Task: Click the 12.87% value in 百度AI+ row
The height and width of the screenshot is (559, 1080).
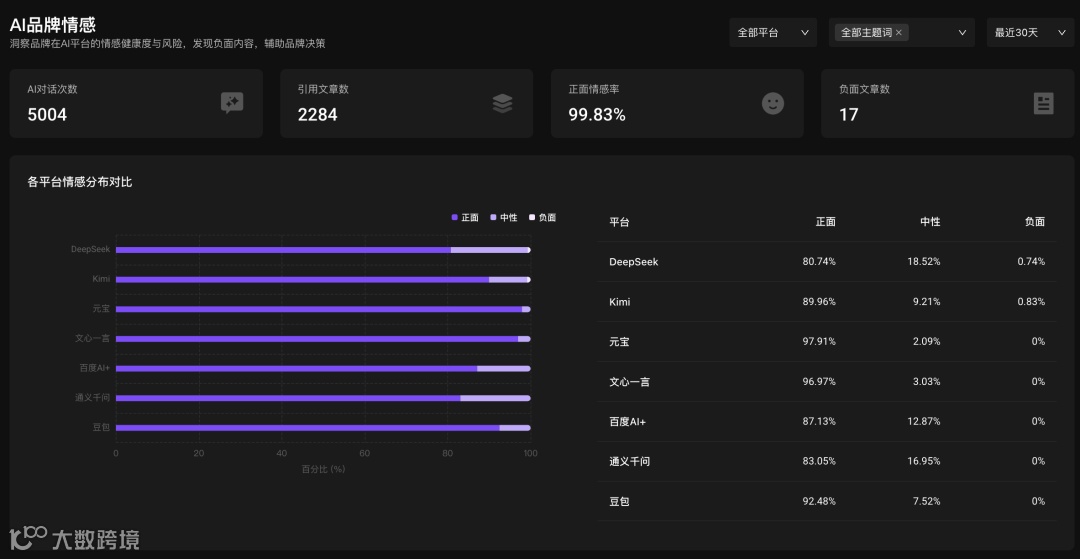Action: coord(924,421)
